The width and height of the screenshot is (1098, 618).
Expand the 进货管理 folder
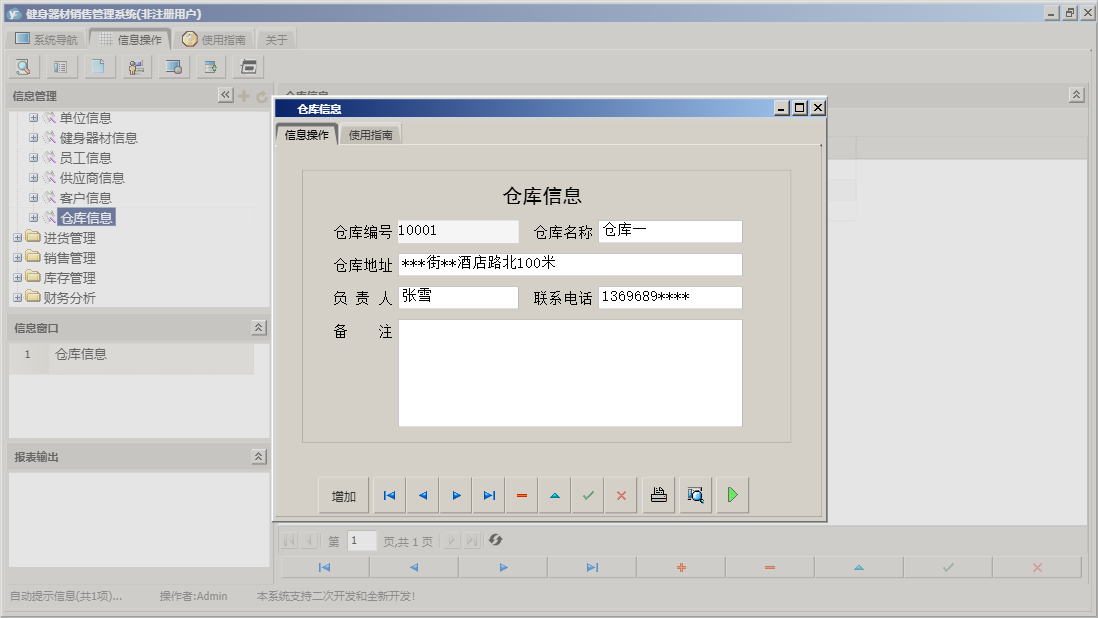coord(17,237)
